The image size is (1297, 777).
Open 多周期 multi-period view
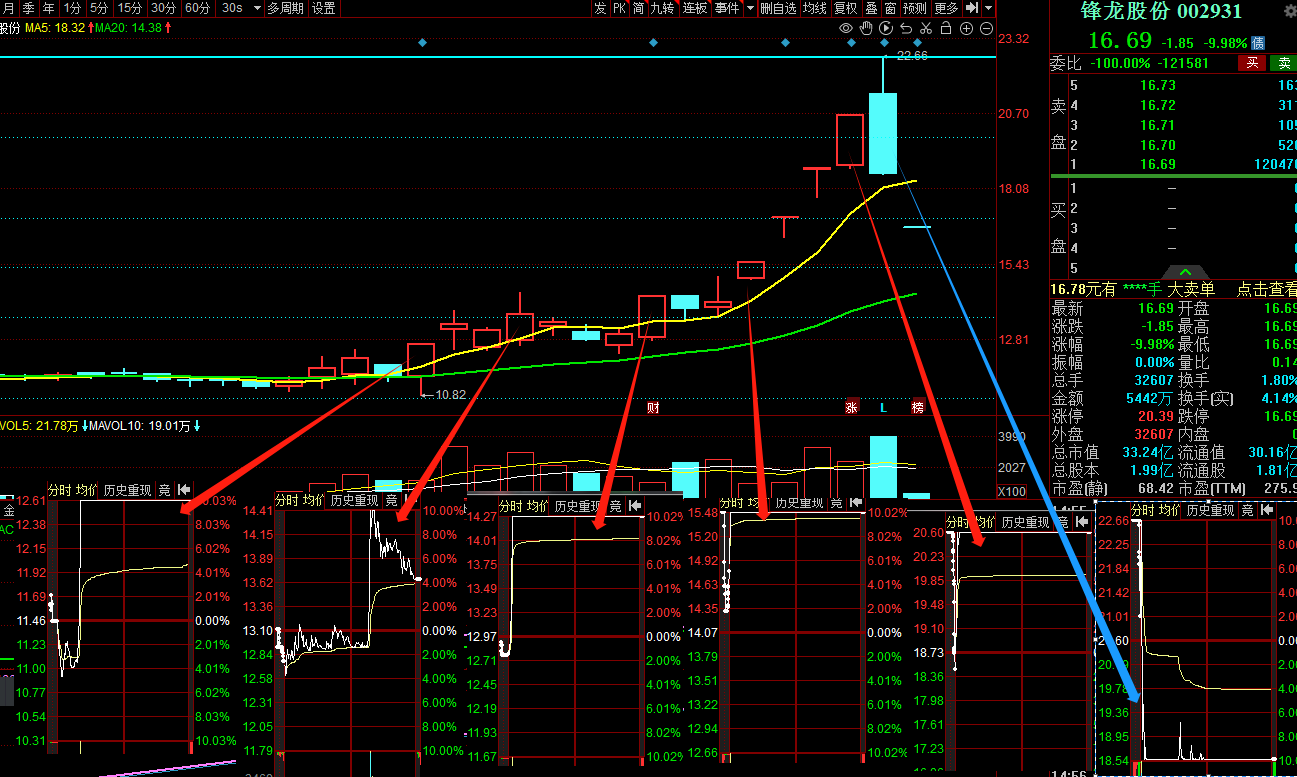tap(285, 8)
